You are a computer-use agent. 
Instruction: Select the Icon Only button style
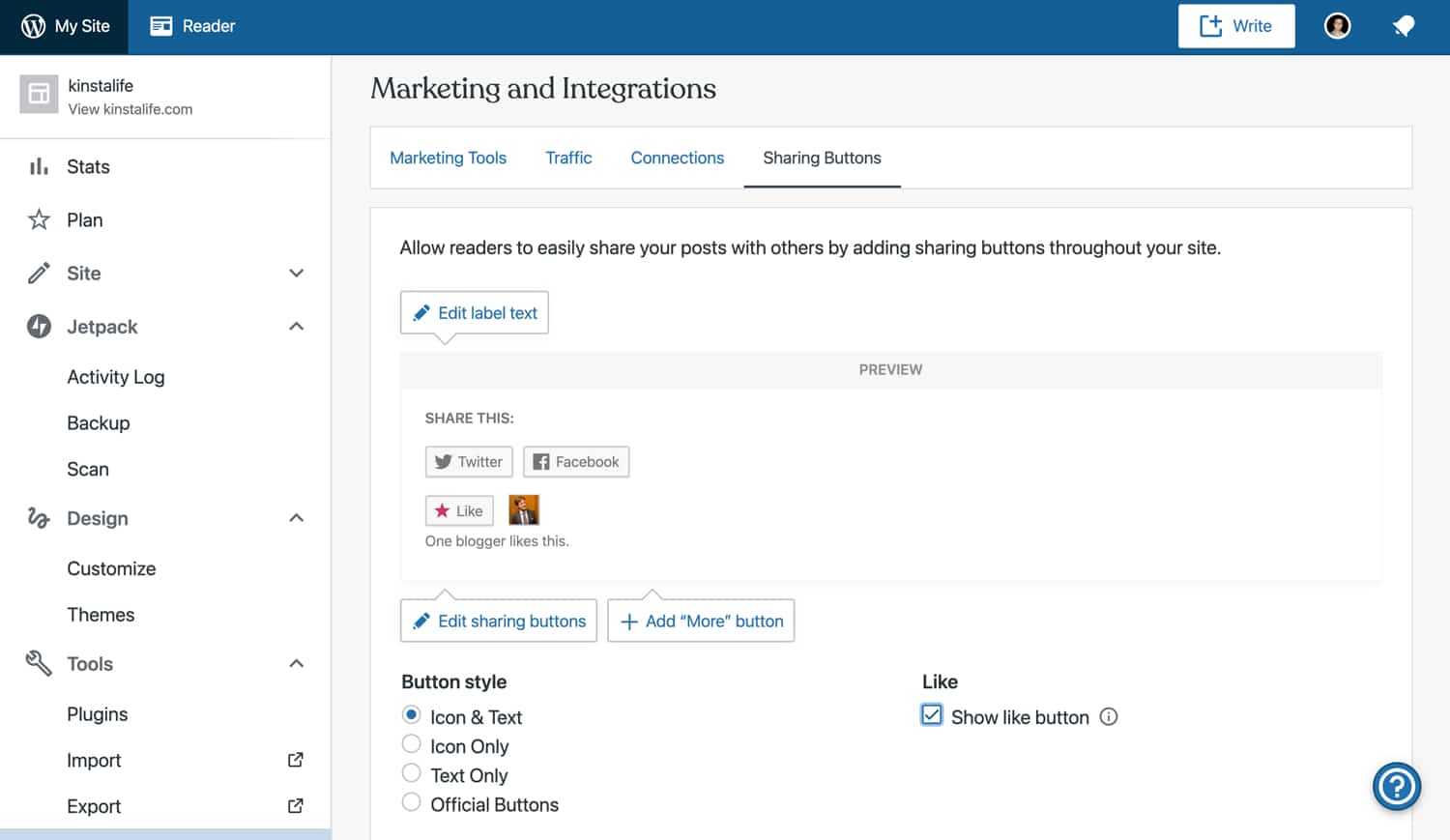[411, 743]
